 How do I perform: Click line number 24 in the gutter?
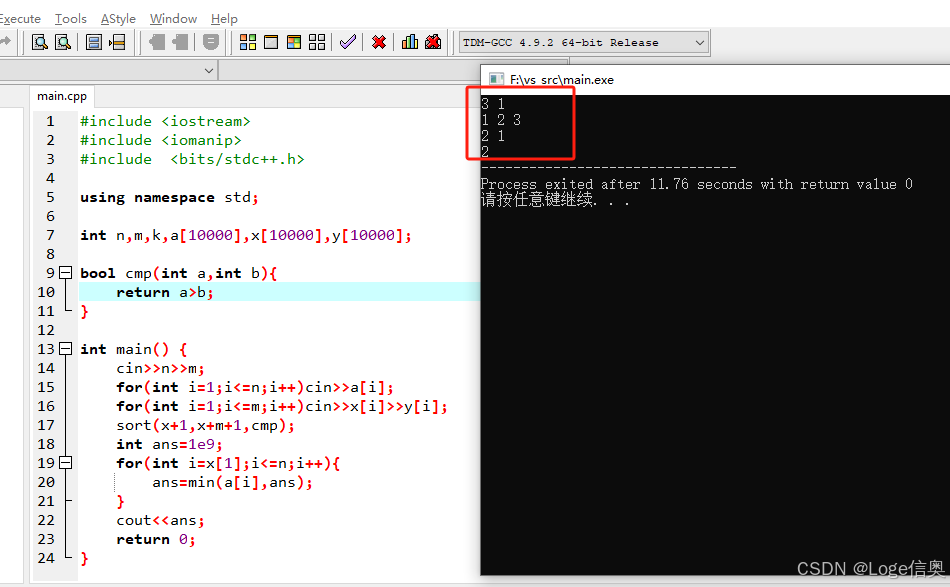46,558
